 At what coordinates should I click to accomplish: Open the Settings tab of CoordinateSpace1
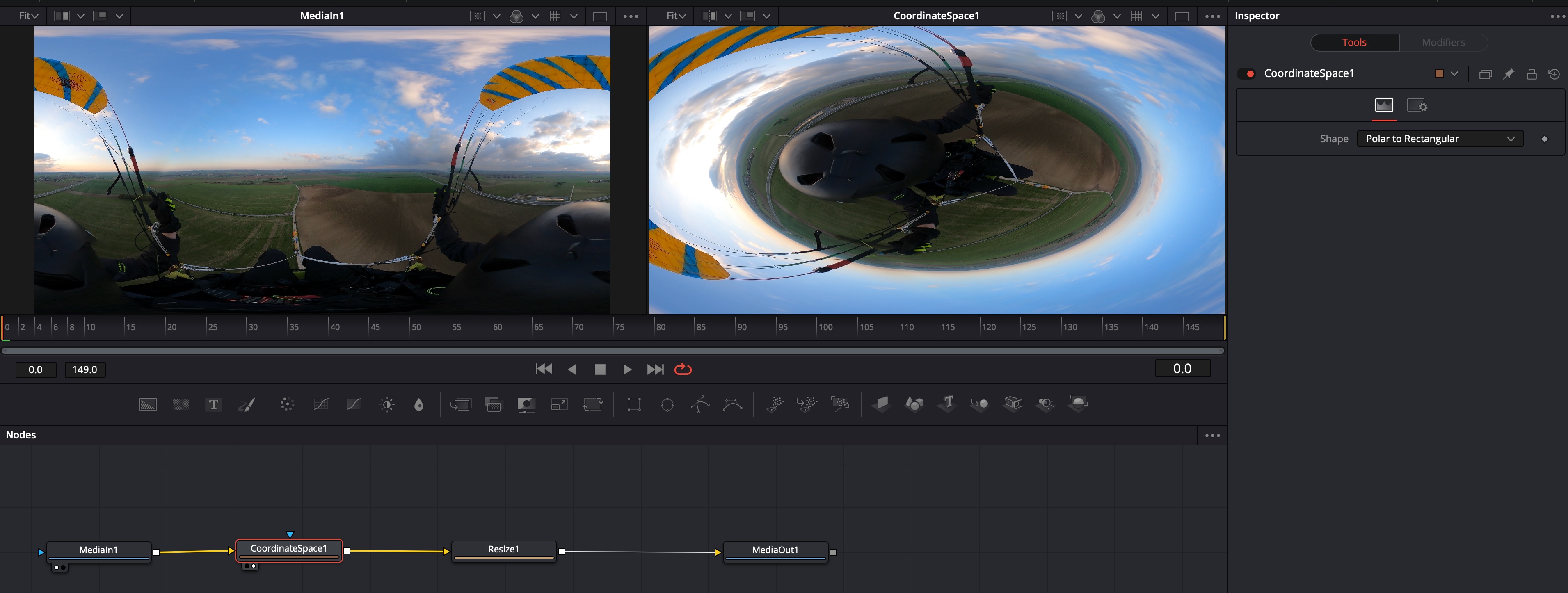coord(1417,105)
